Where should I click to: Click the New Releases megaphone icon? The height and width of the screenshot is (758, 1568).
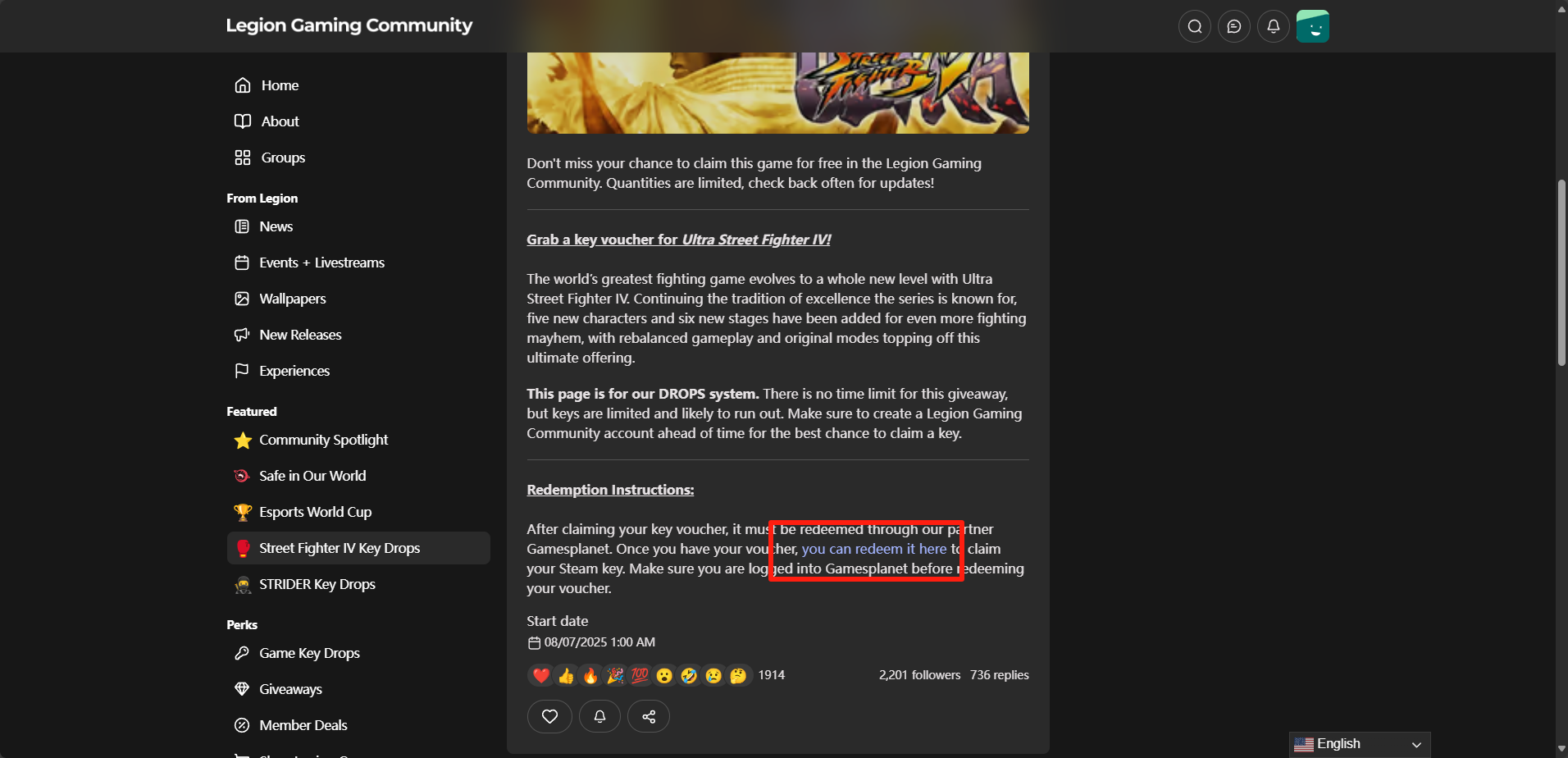[x=242, y=335]
